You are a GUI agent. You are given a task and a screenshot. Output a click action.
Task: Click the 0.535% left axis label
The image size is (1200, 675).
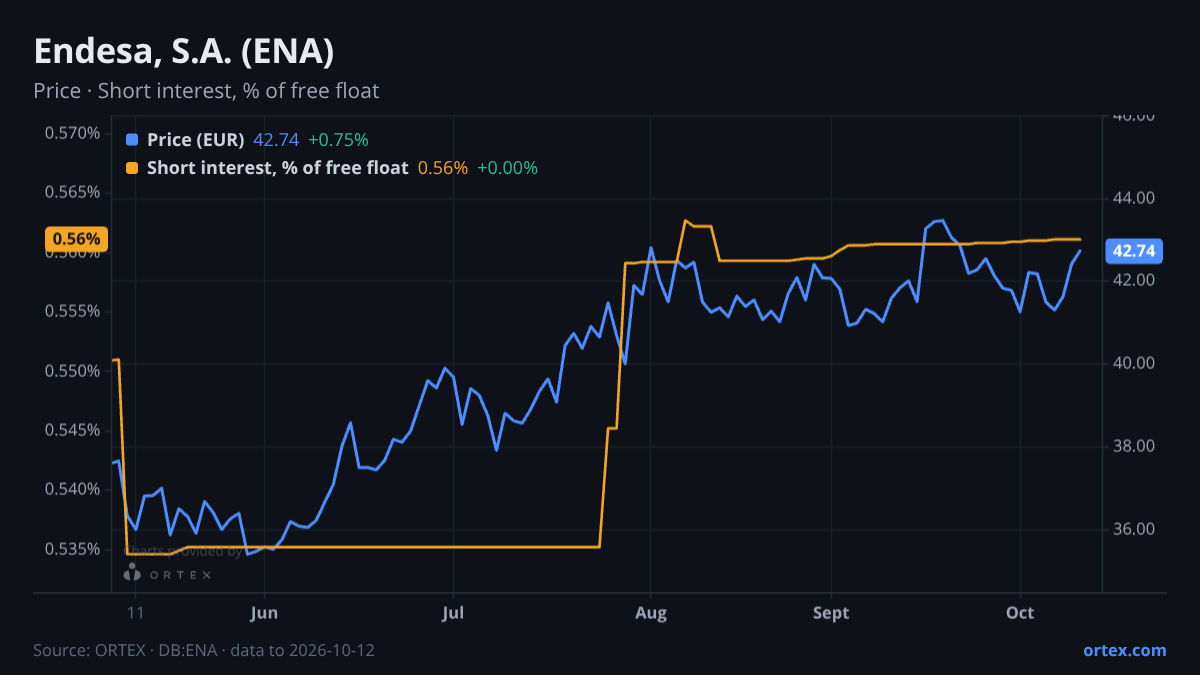[x=73, y=549]
